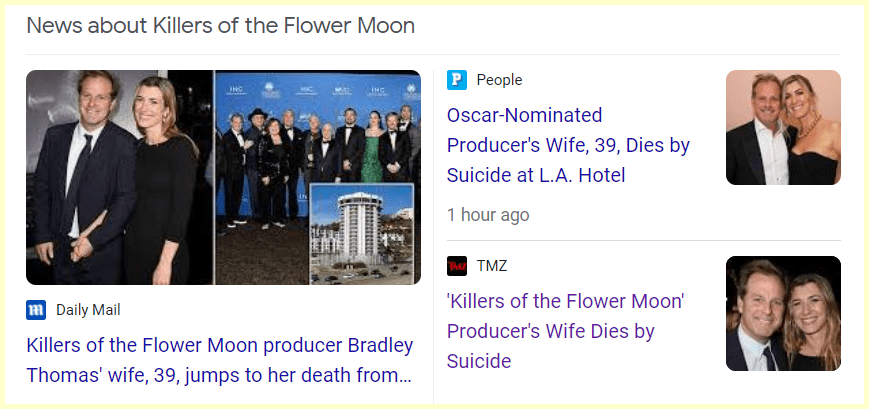Click the TMZ publisher logo icon

[x=457, y=266]
